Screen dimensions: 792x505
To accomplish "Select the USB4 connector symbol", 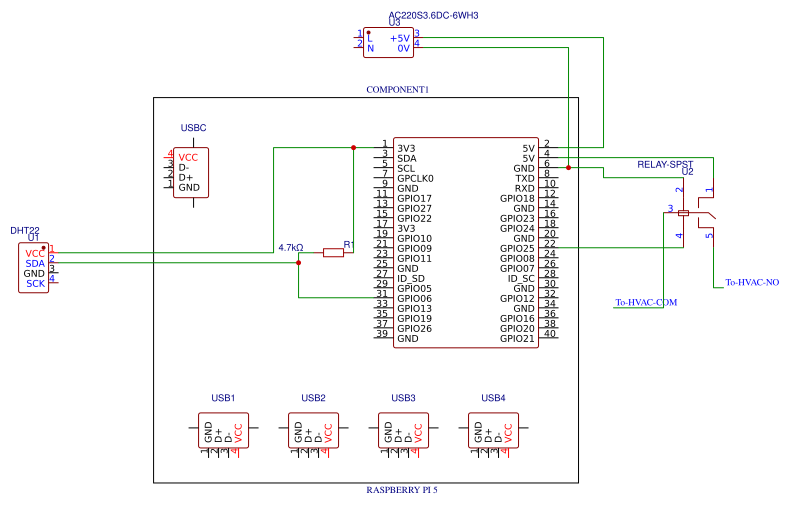I will [x=493, y=430].
